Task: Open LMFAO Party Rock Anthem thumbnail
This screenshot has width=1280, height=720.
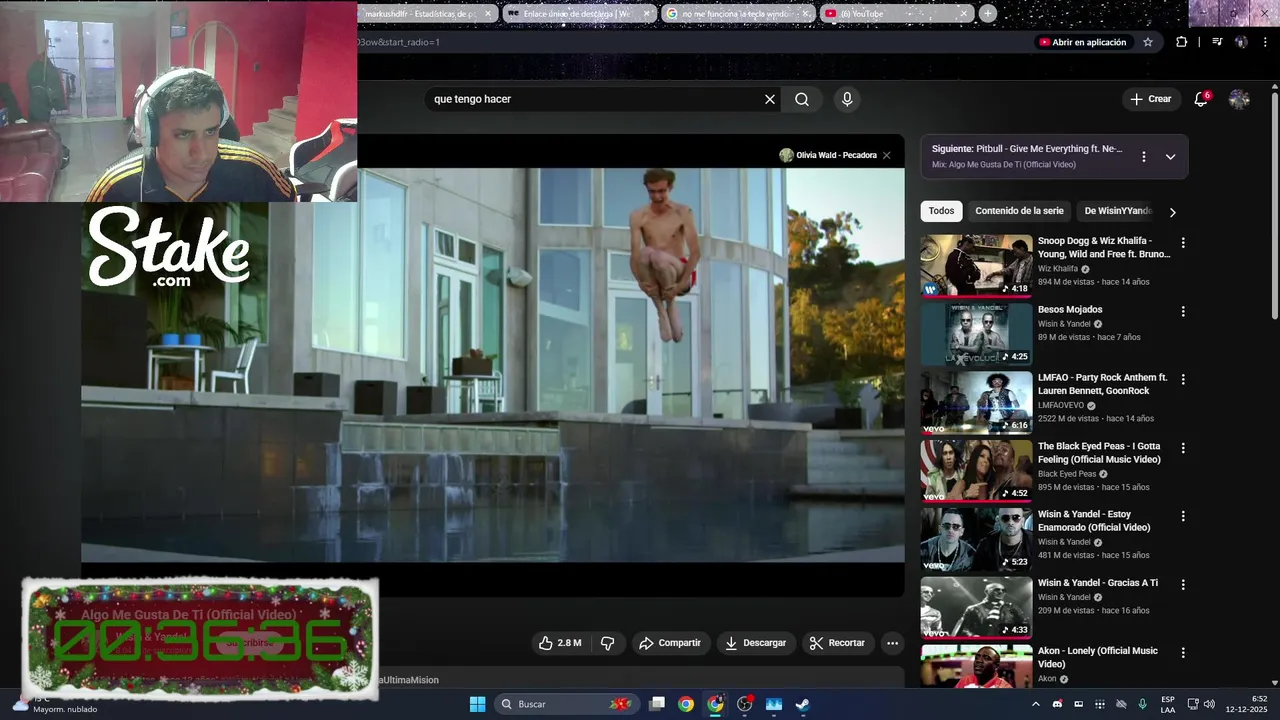Action: point(976,402)
